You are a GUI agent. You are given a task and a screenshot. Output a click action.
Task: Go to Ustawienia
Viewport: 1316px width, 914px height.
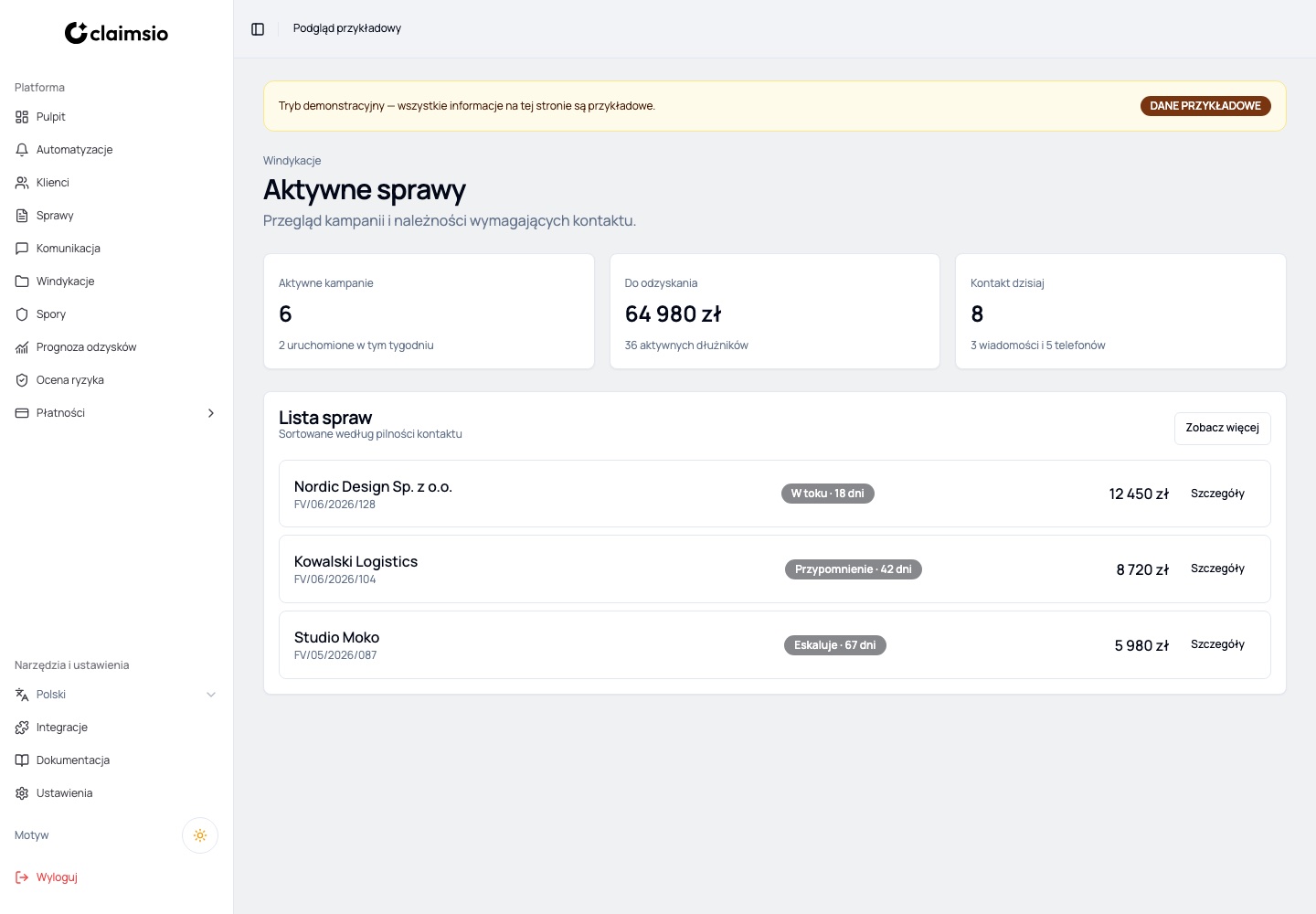pyautogui.click(x=116, y=793)
